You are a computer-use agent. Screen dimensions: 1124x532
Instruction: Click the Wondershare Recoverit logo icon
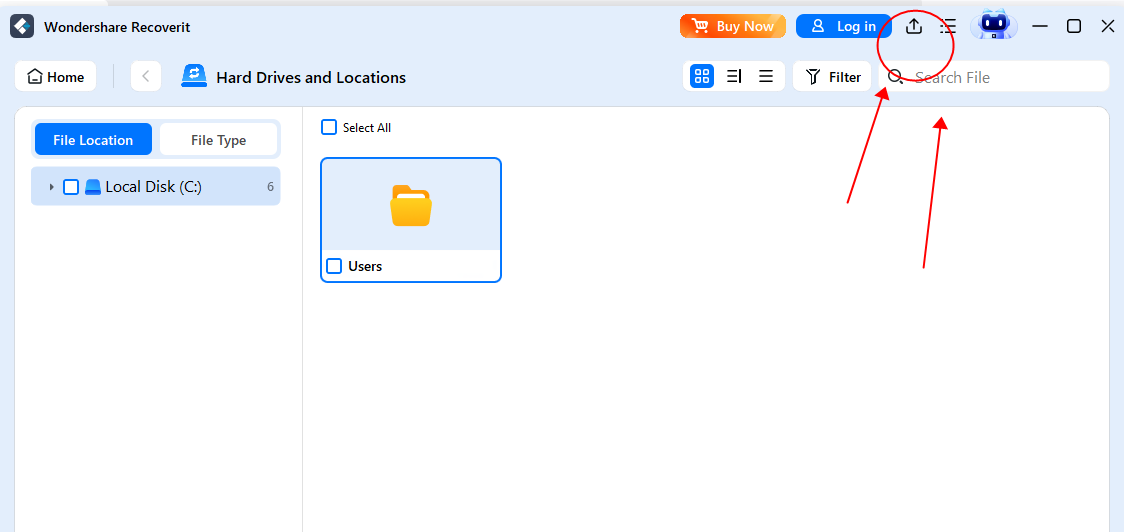tap(22, 27)
